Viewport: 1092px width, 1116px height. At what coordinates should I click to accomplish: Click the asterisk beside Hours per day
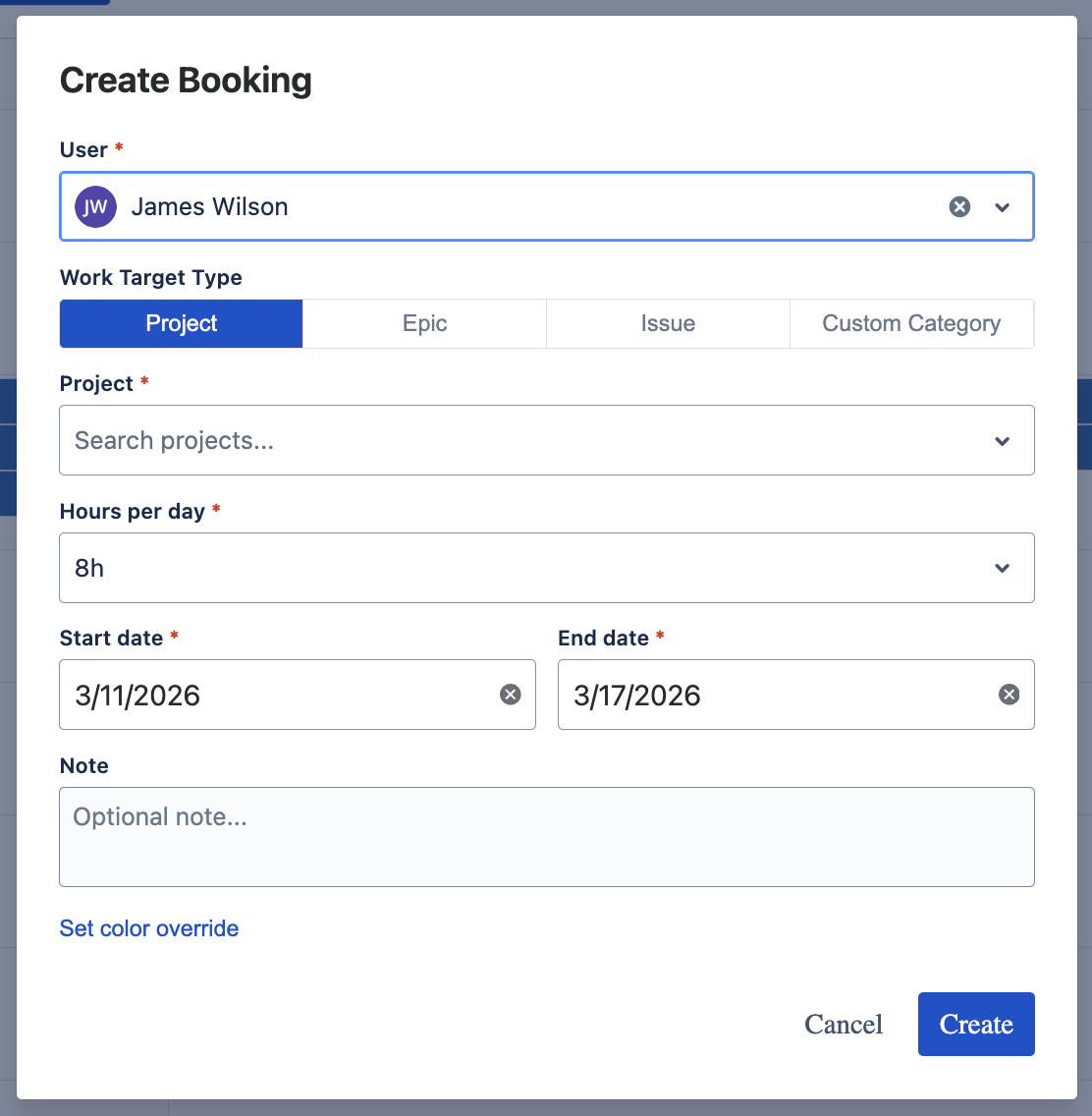215,509
